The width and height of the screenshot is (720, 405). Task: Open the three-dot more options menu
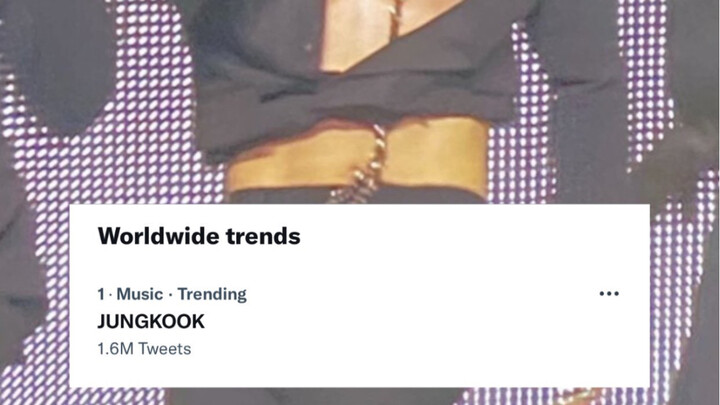tap(609, 293)
